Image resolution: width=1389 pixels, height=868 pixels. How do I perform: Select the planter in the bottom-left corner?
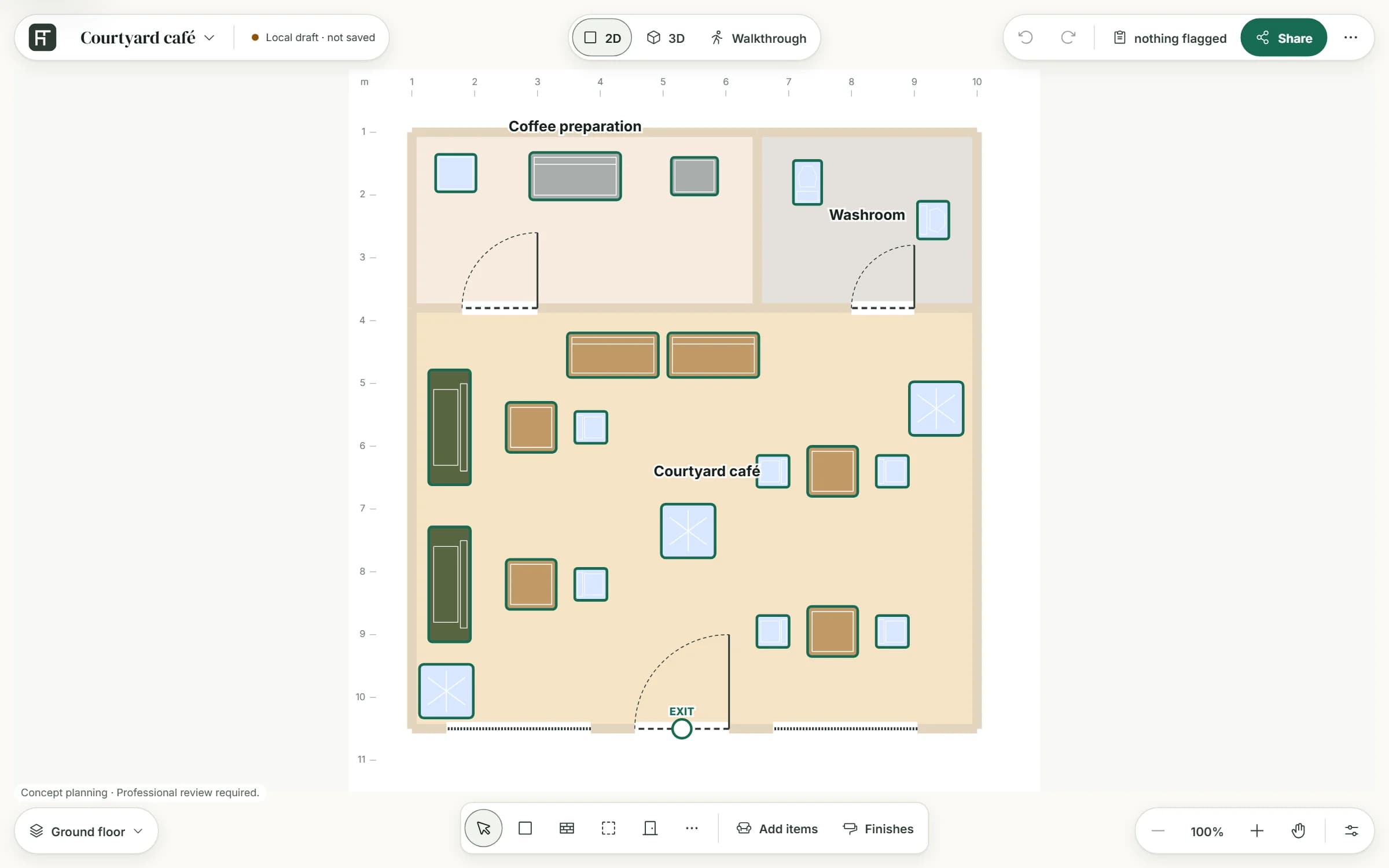pyautogui.click(x=446, y=691)
